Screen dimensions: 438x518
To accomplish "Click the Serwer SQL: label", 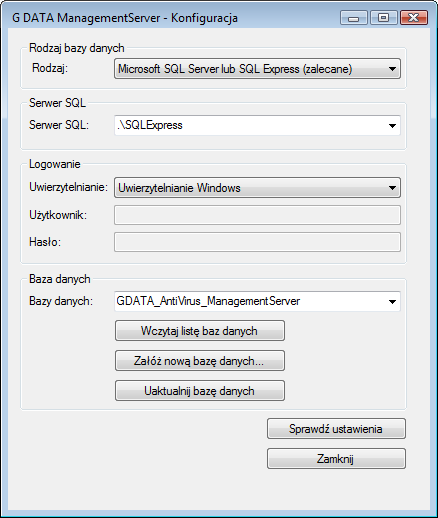I will [59, 125].
